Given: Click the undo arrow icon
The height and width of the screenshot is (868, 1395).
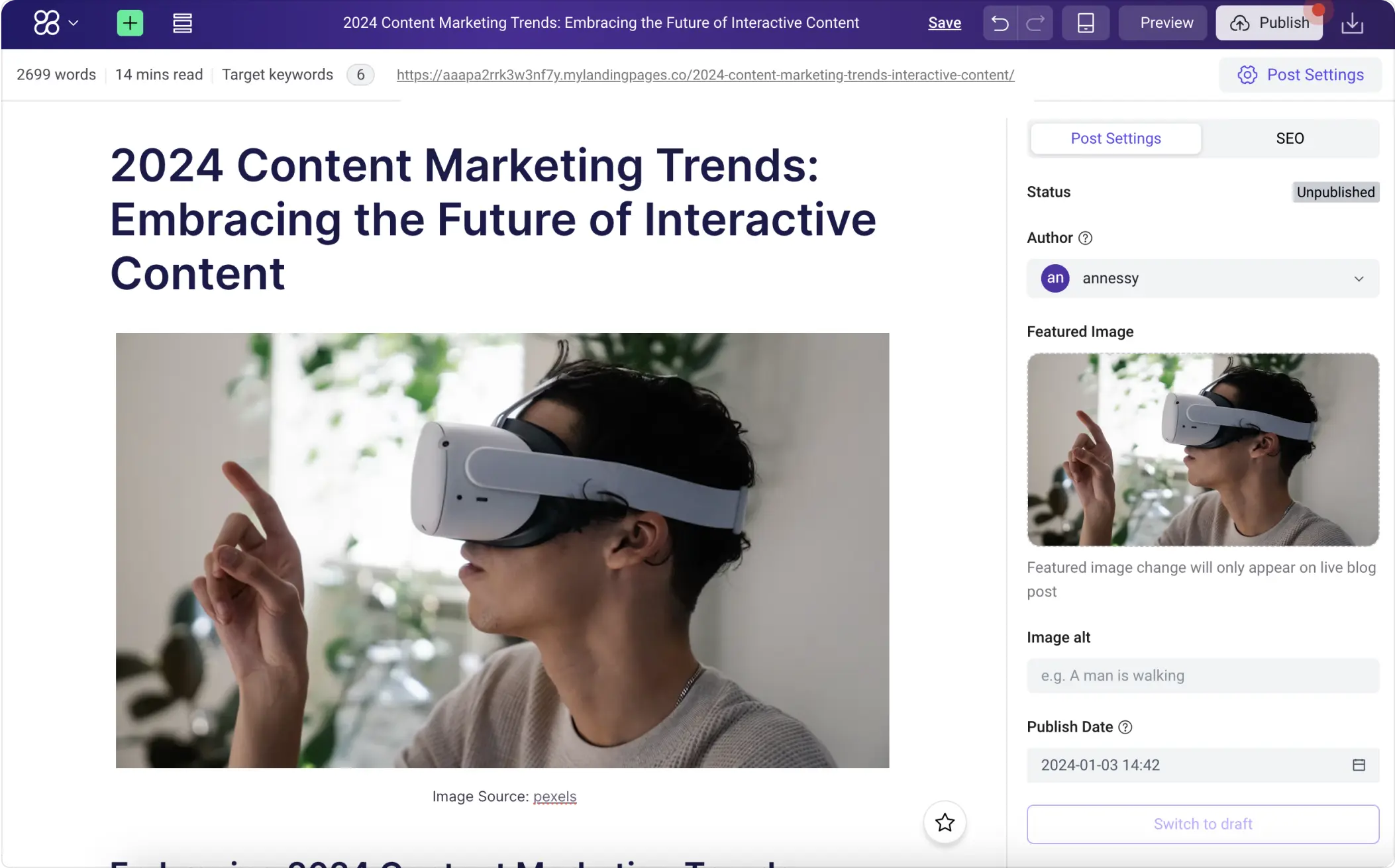Looking at the screenshot, I should 1000,23.
